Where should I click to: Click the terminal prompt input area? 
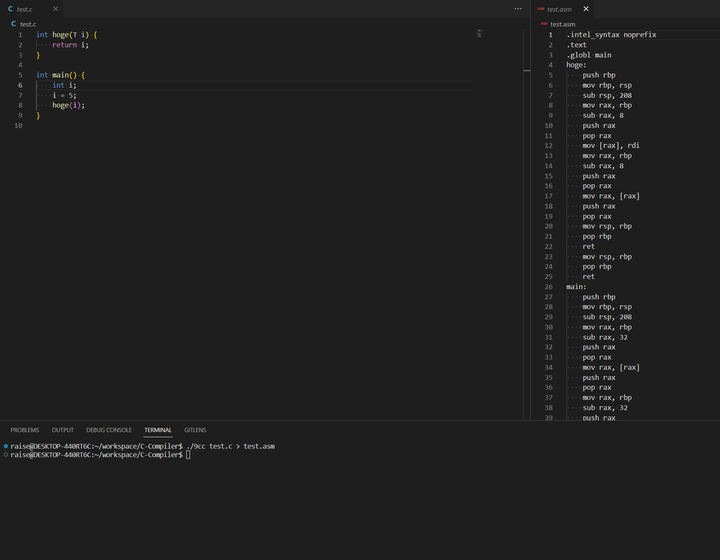[188, 455]
